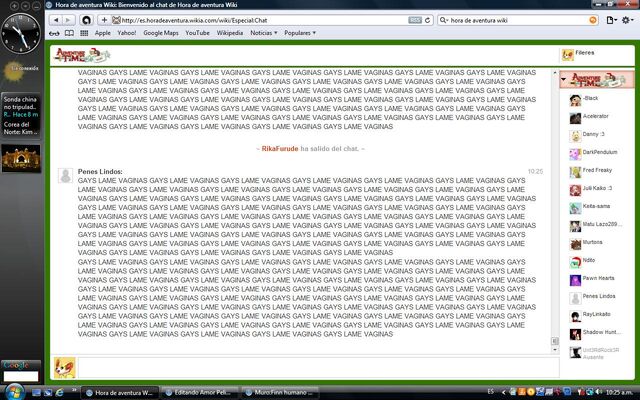Click the RikaFurude username link

[x=280, y=149]
